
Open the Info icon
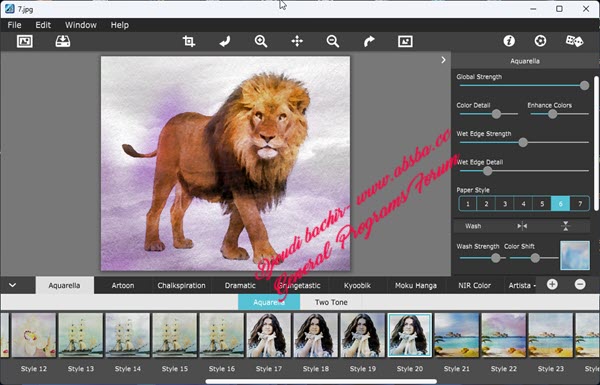pos(509,41)
